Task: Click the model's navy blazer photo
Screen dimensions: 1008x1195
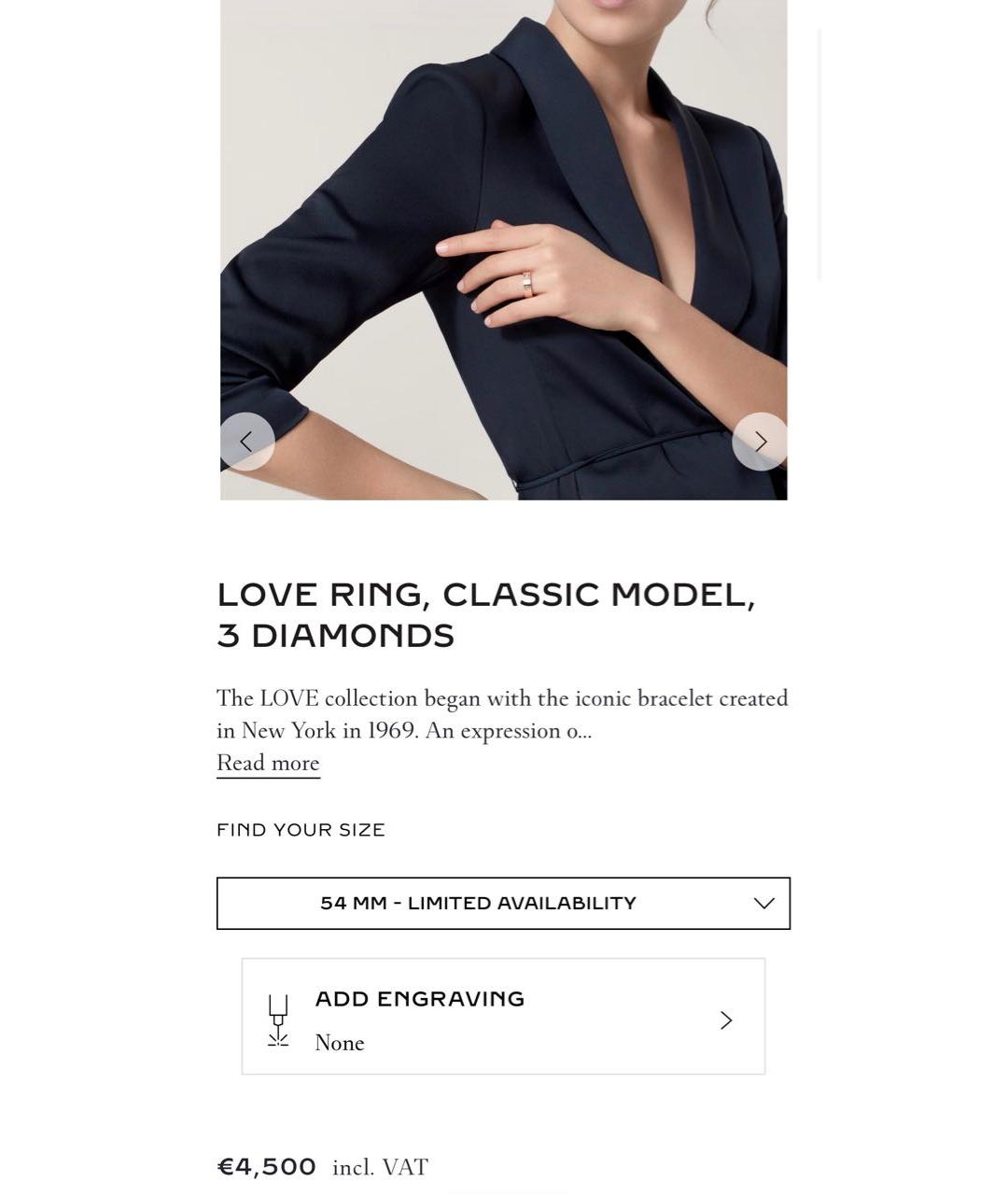Action: click(504, 250)
